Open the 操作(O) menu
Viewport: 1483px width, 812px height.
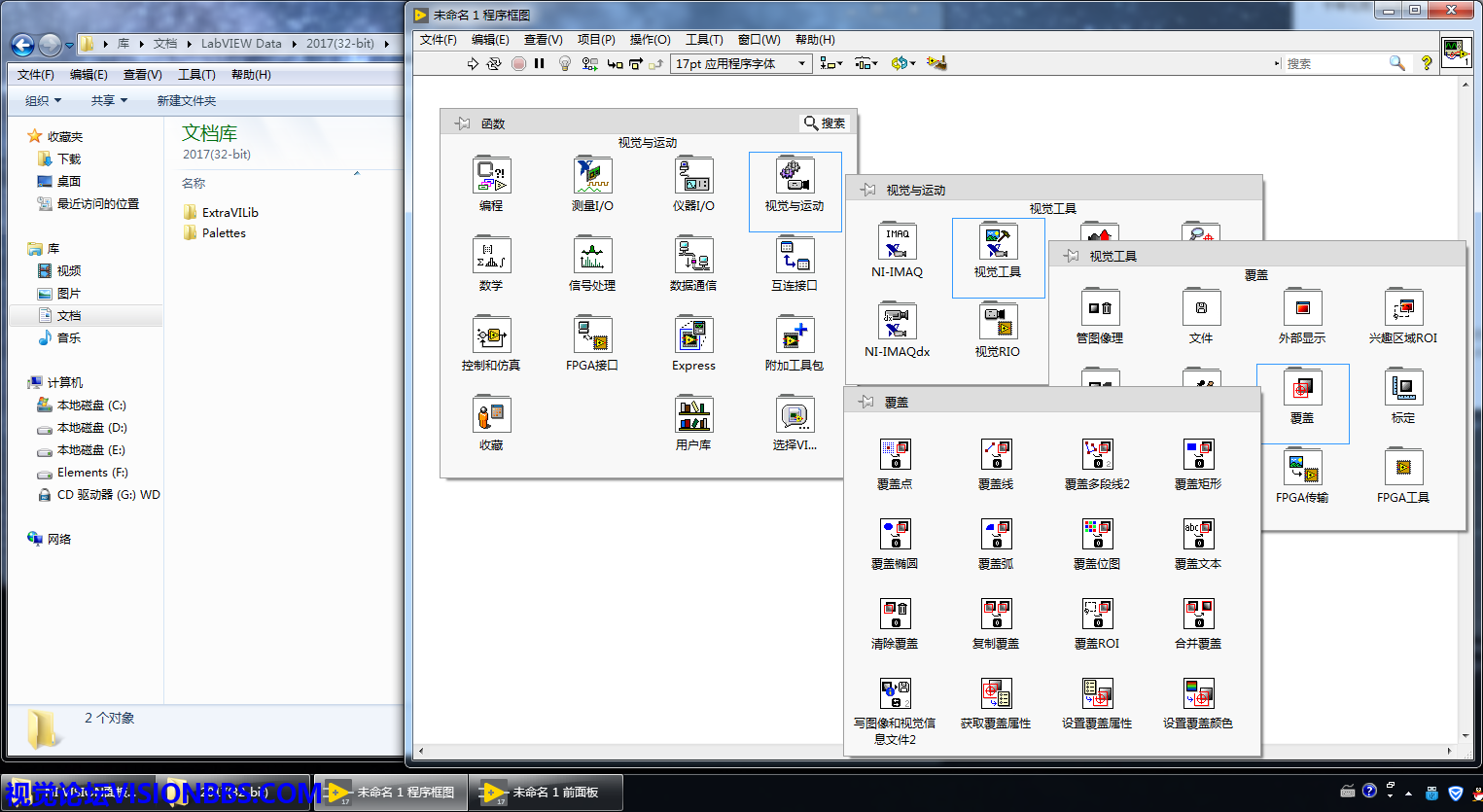click(x=650, y=40)
